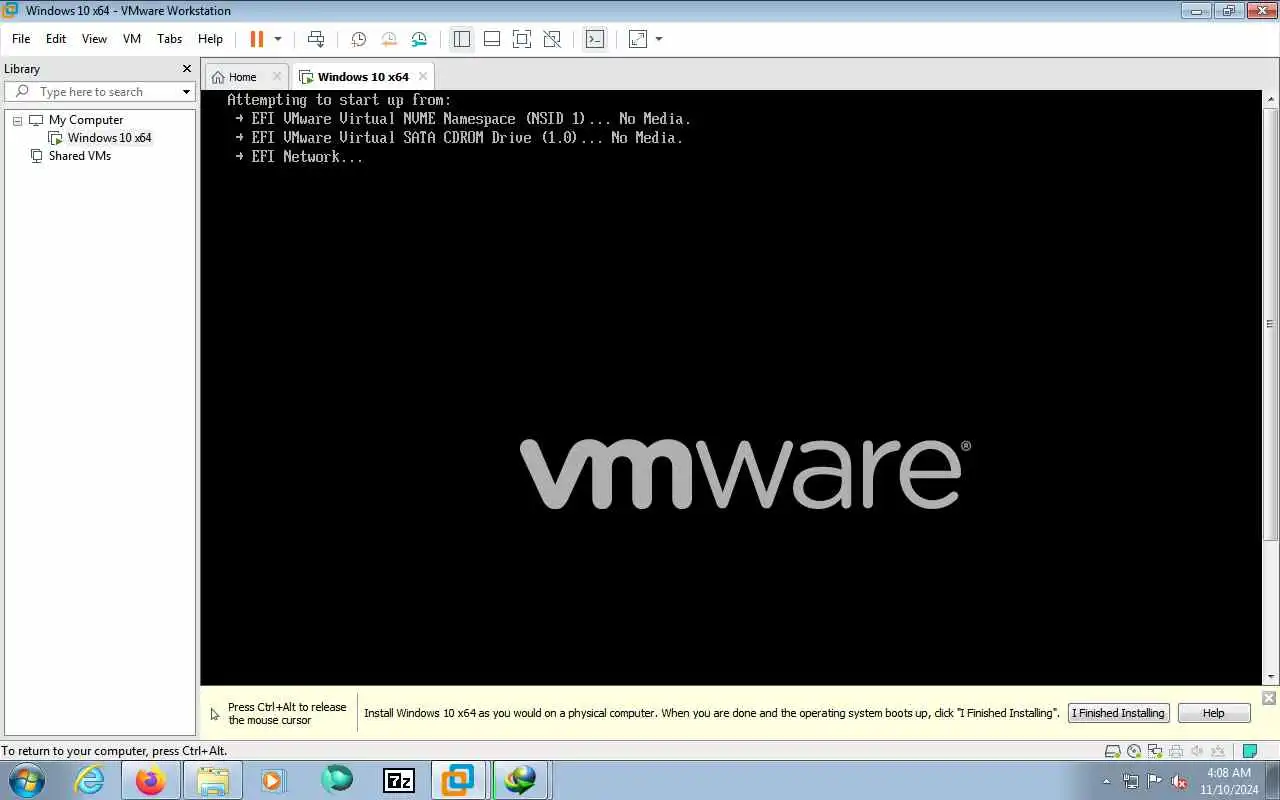Image resolution: width=1280 pixels, height=800 pixels.
Task: Click the VM console vertical scrollbar
Action: [x=1270, y=325]
